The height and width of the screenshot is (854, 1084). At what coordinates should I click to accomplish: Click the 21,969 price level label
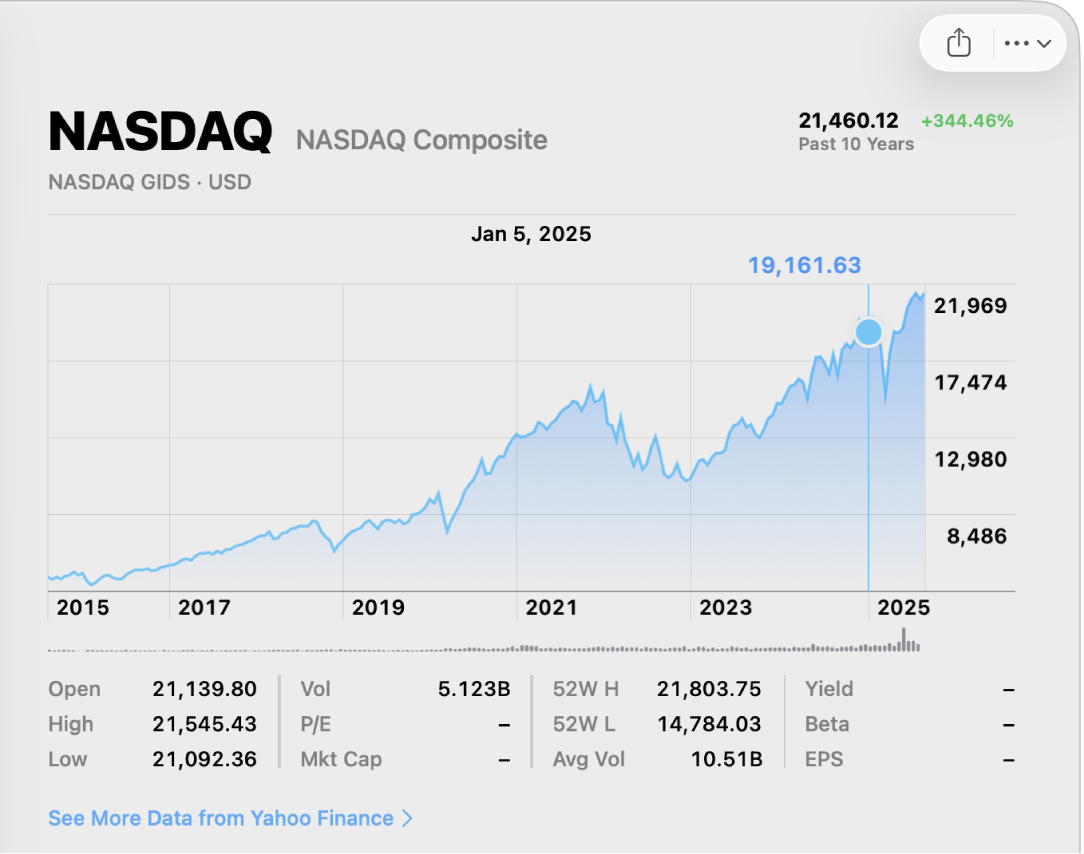971,306
